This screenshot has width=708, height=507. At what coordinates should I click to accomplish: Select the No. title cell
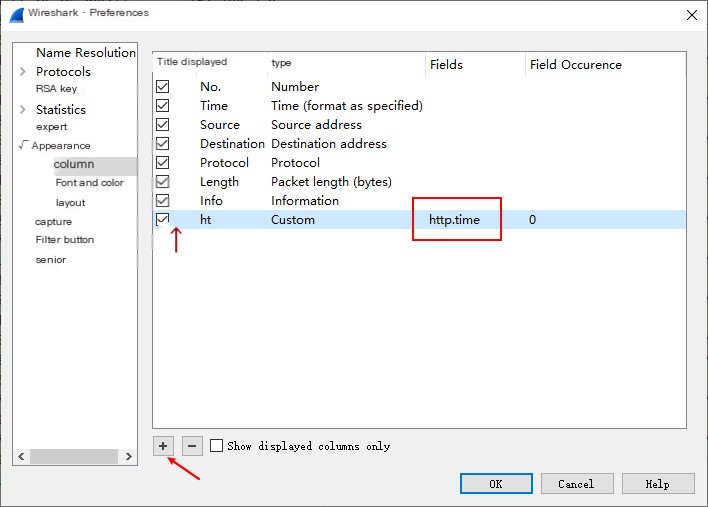click(x=210, y=86)
